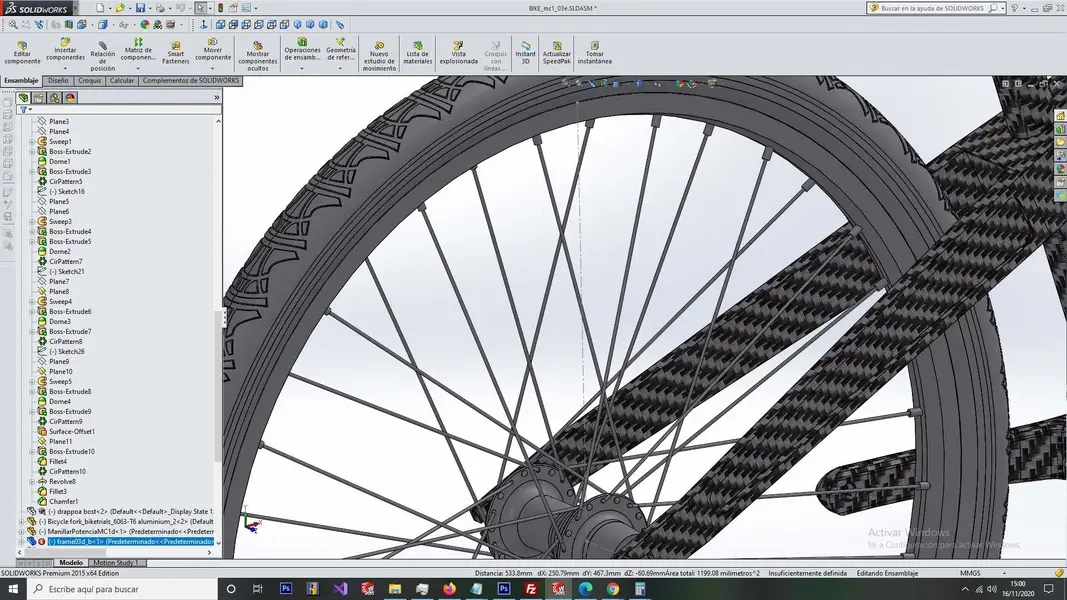Switch to the Calcular tab
The image size is (1067, 600).
point(122,81)
